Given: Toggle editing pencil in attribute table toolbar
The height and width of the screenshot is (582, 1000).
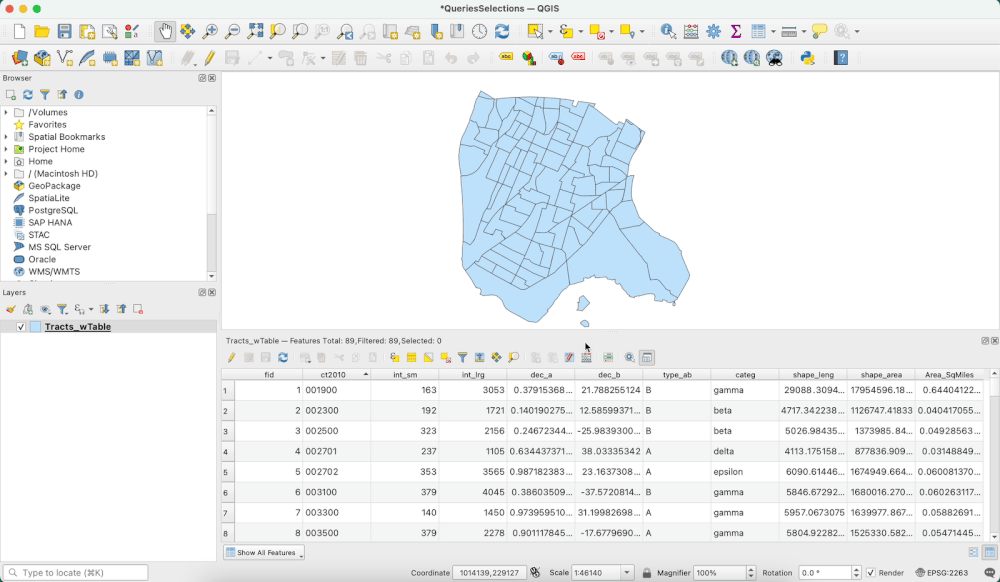Looking at the screenshot, I should [x=232, y=358].
